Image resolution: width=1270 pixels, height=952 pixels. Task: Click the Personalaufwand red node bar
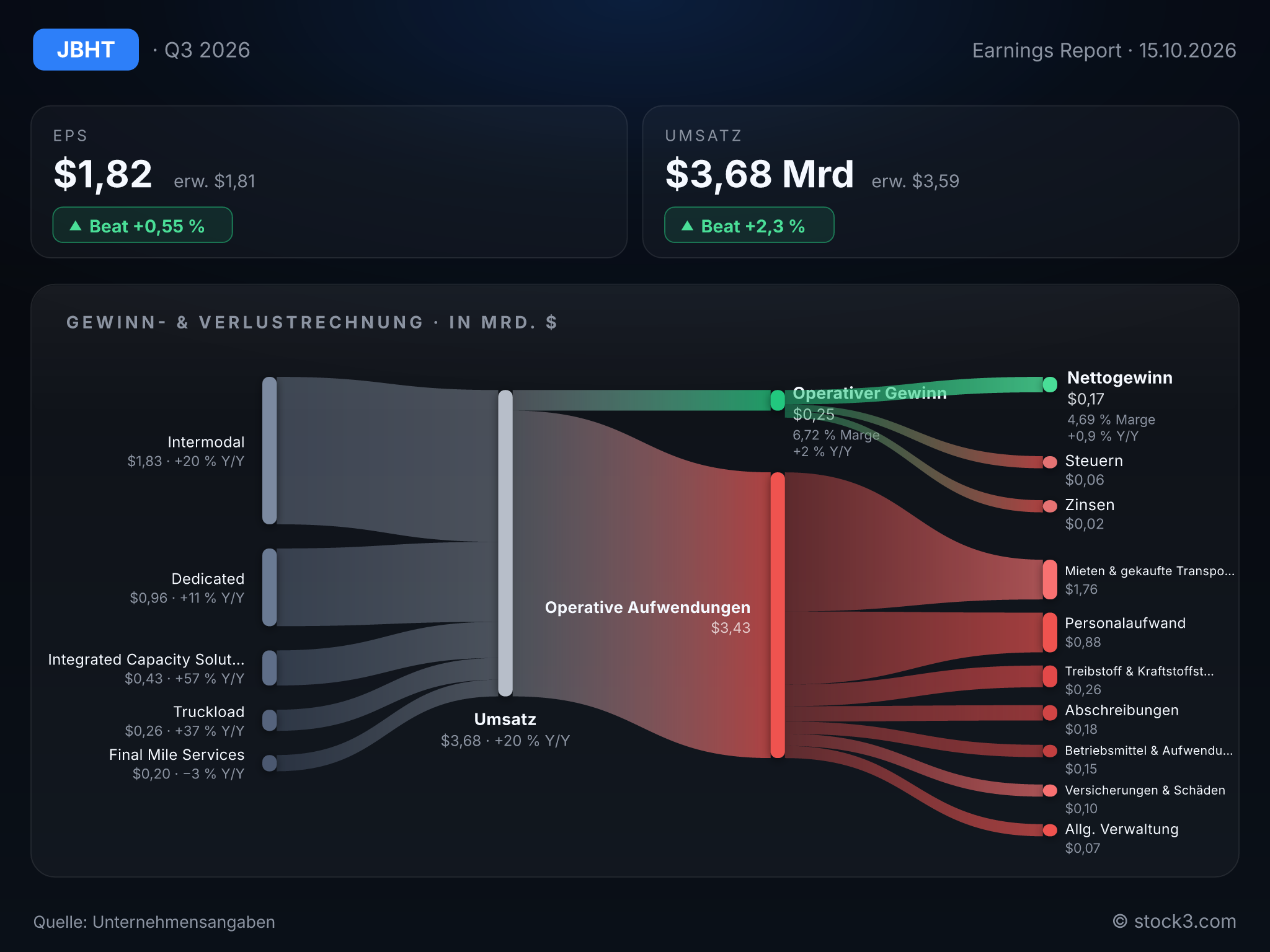1050,632
